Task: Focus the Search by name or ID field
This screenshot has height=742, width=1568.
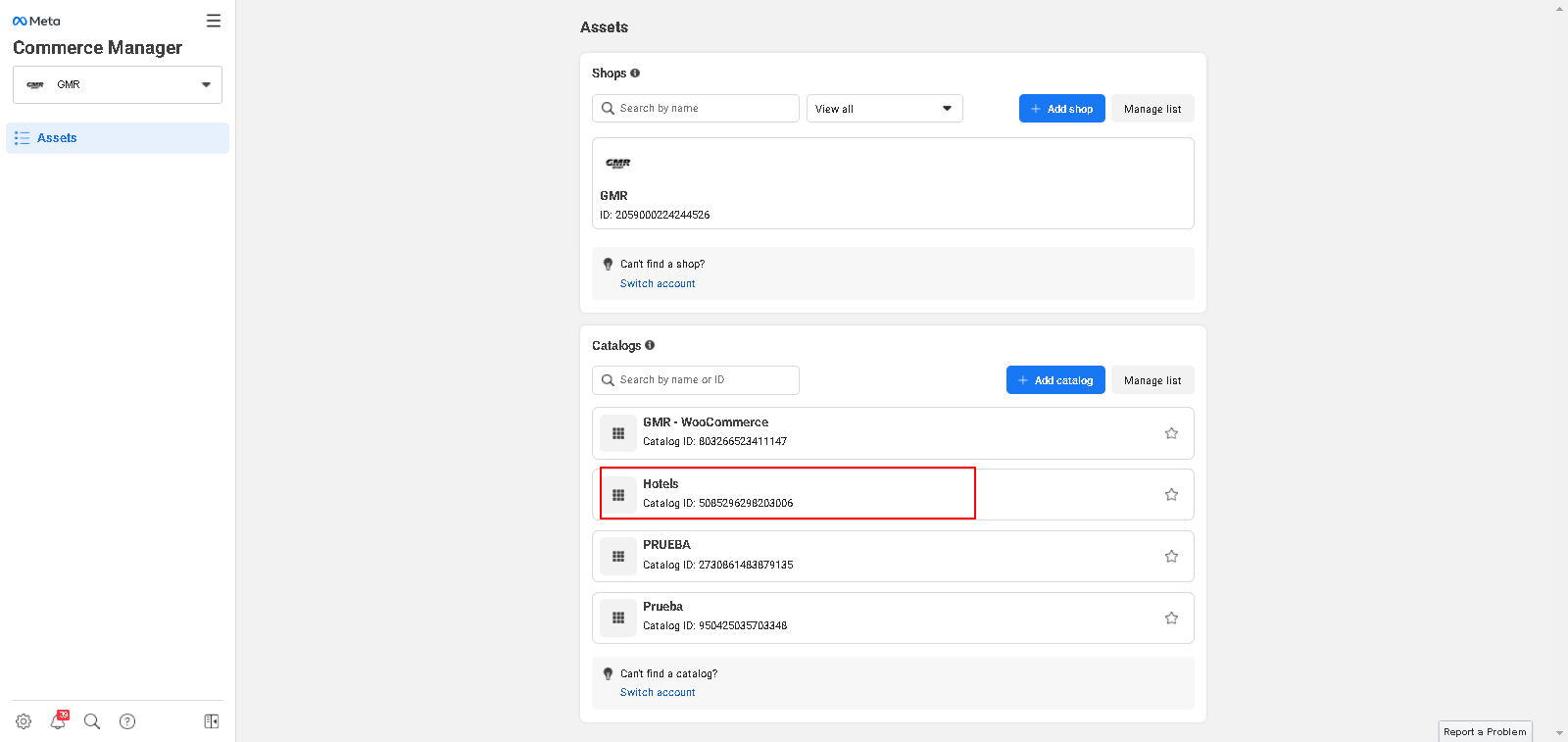Action: click(696, 380)
